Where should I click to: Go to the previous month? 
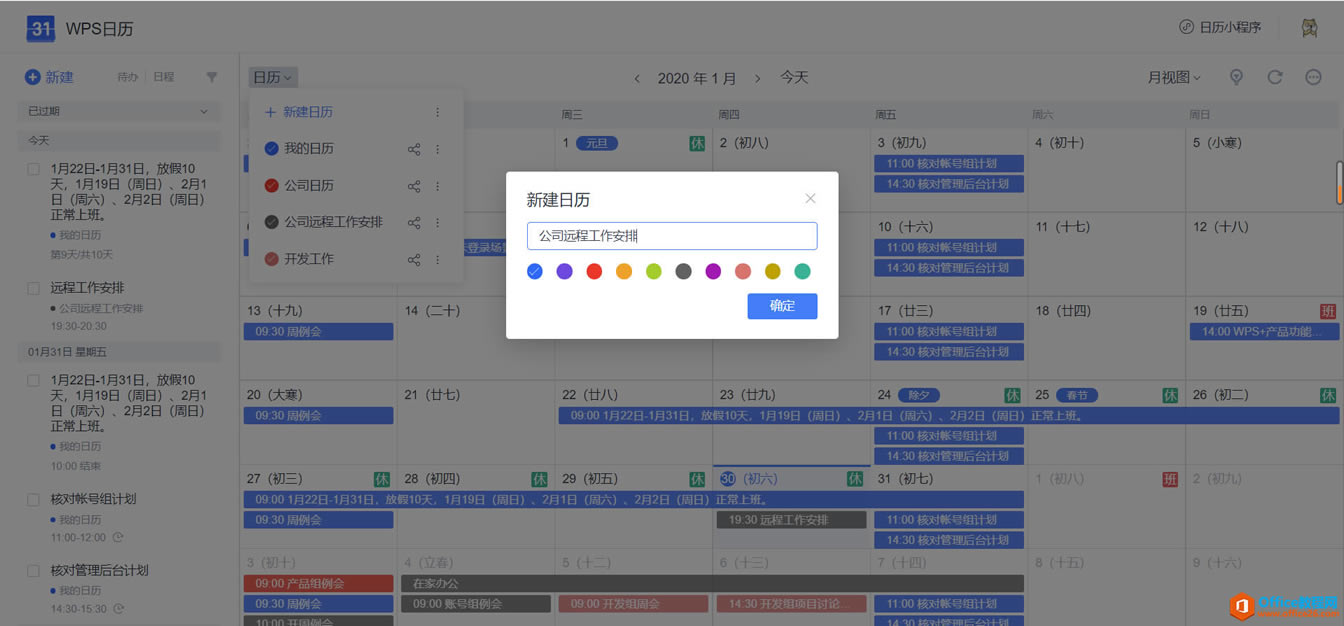point(637,78)
